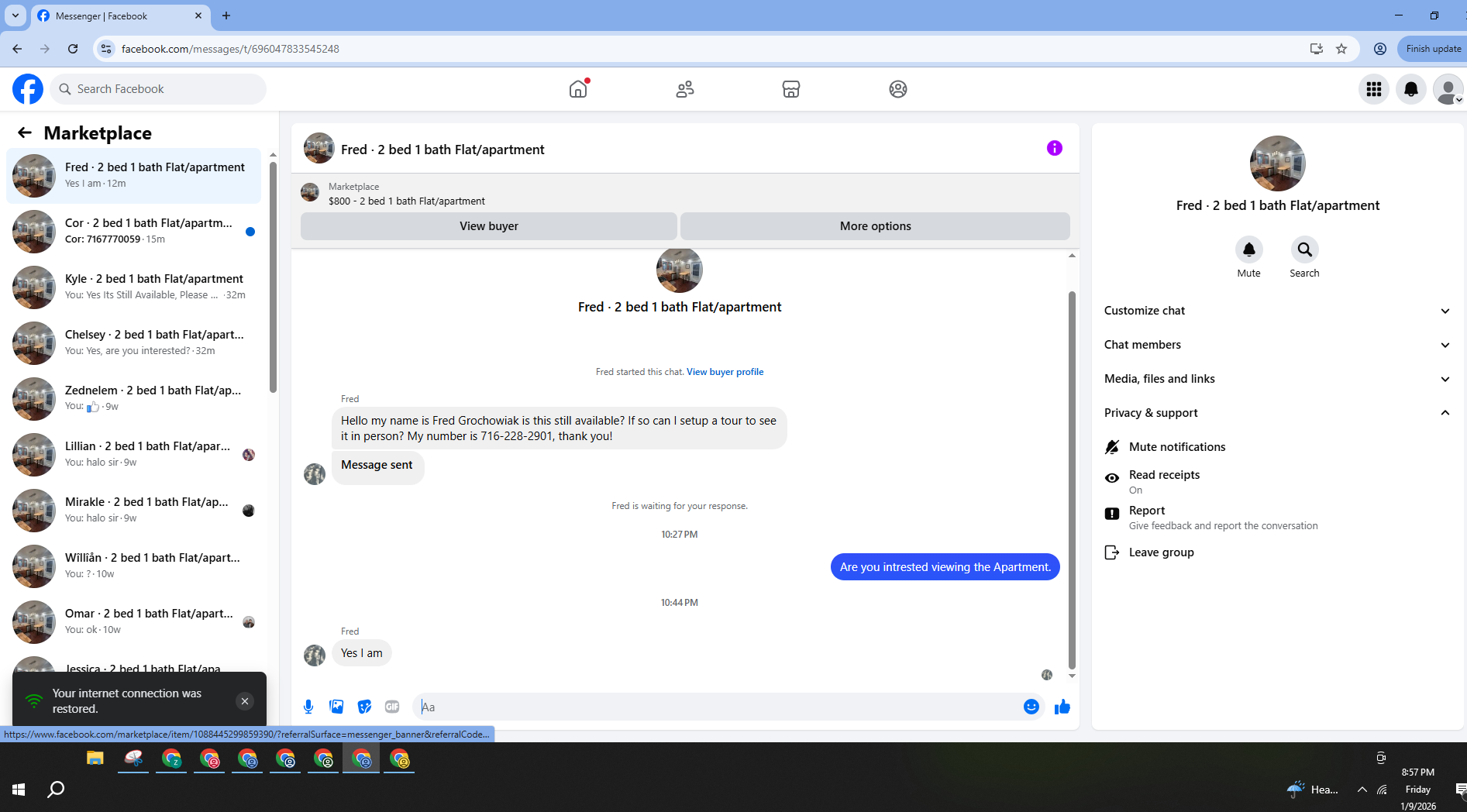
Task: Click the conversation list scrollbar
Action: pos(273,277)
